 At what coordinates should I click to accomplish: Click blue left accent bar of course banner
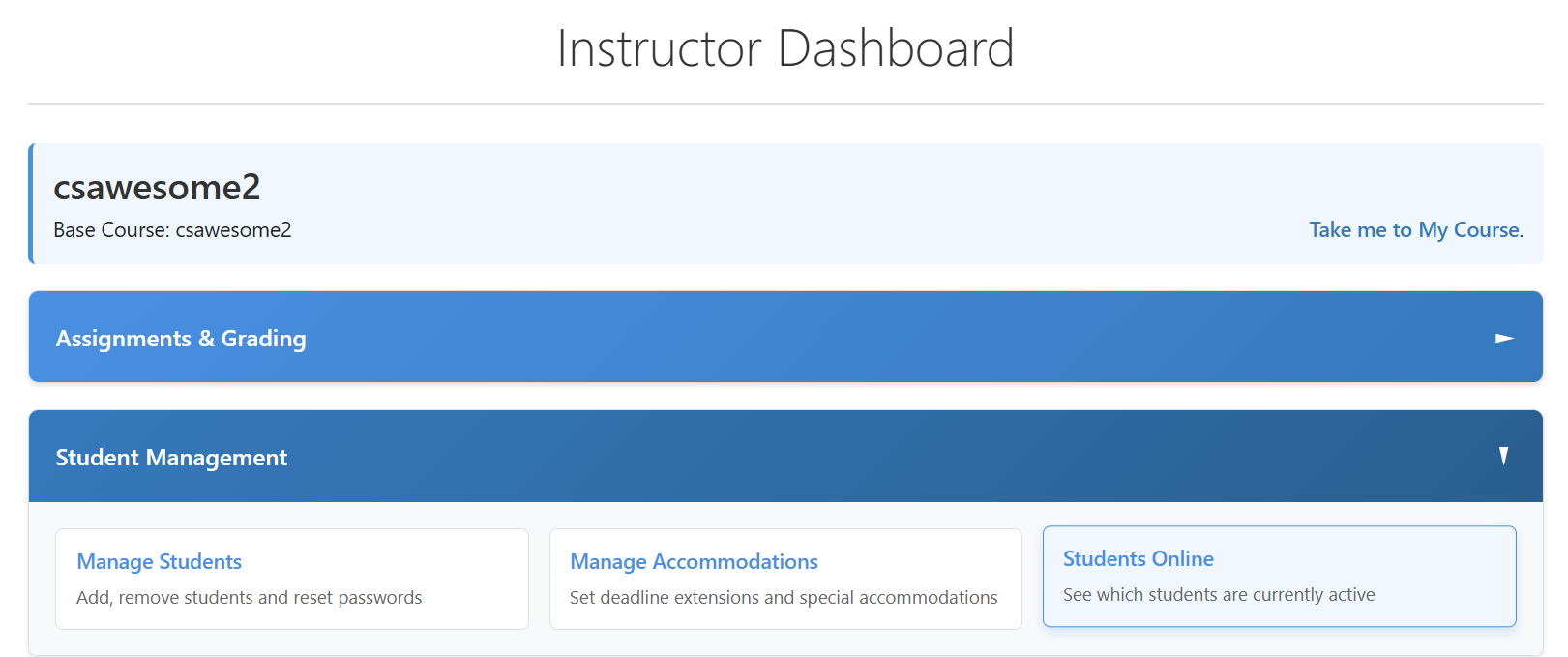click(31, 203)
